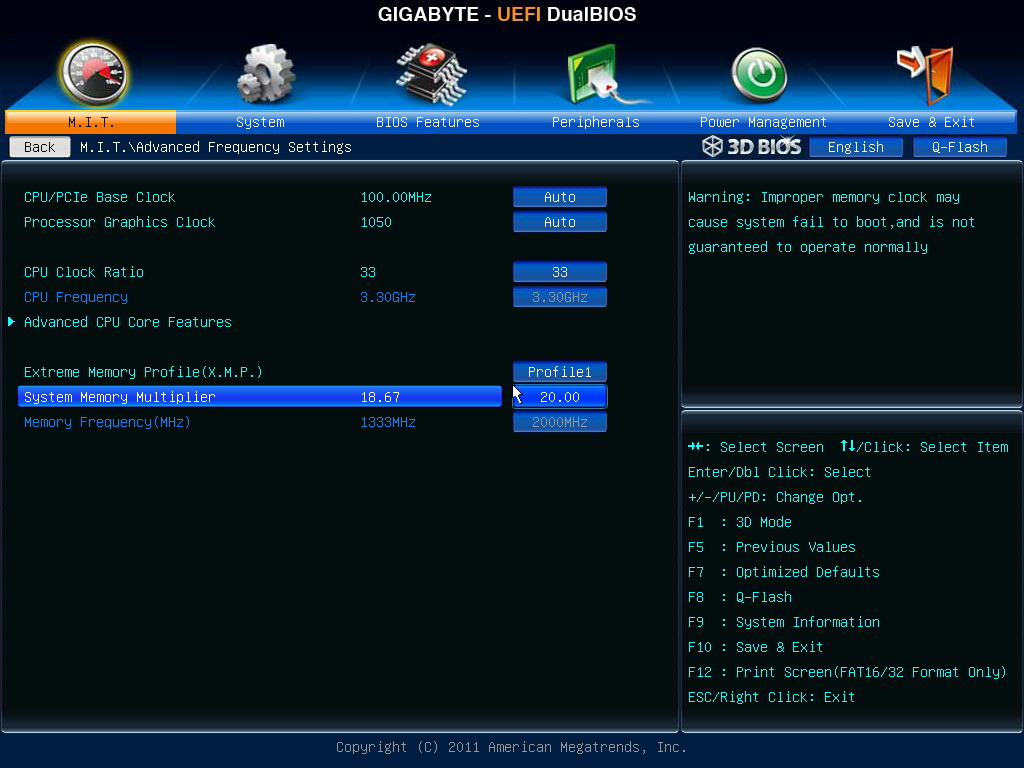The image size is (1024, 768).
Task: Select the Processor Graphics Clock row label
Action: (120, 222)
